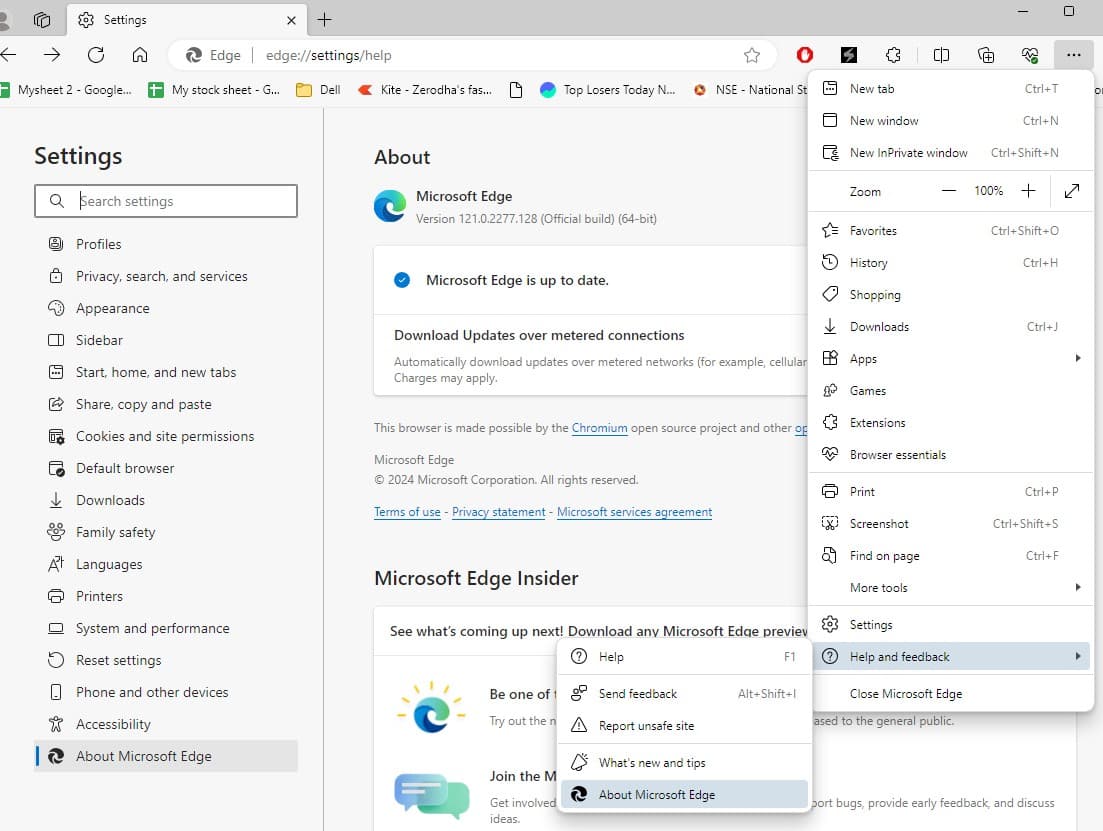1103x831 pixels.
Task: Decrease zoom with the minus button
Action: [x=949, y=191]
